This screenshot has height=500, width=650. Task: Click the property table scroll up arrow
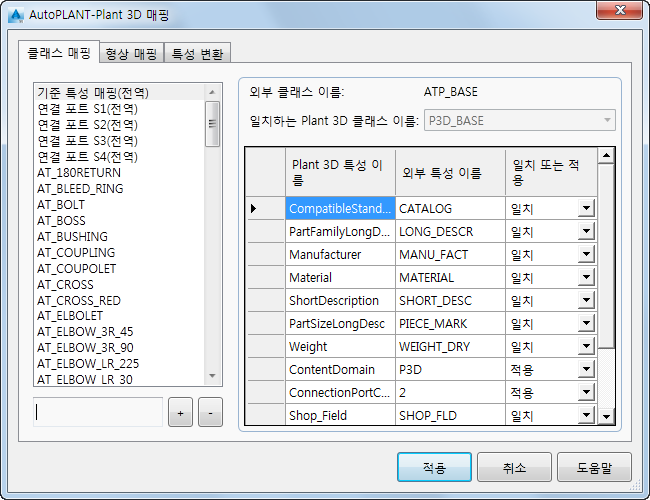pyautogui.click(x=606, y=155)
